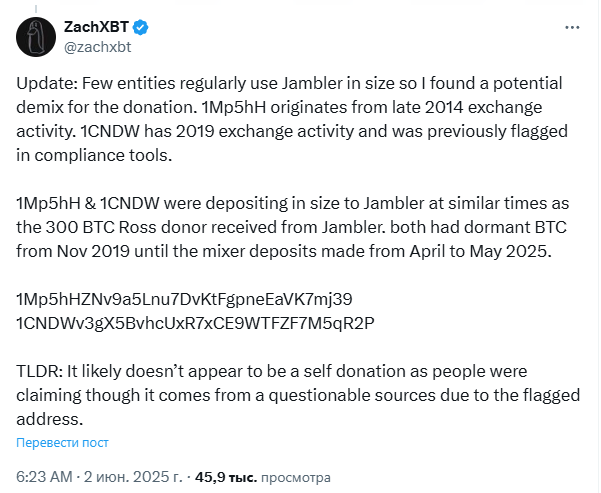Click the first Update paragraph text
This screenshot has width=601, height=493.
292,119
